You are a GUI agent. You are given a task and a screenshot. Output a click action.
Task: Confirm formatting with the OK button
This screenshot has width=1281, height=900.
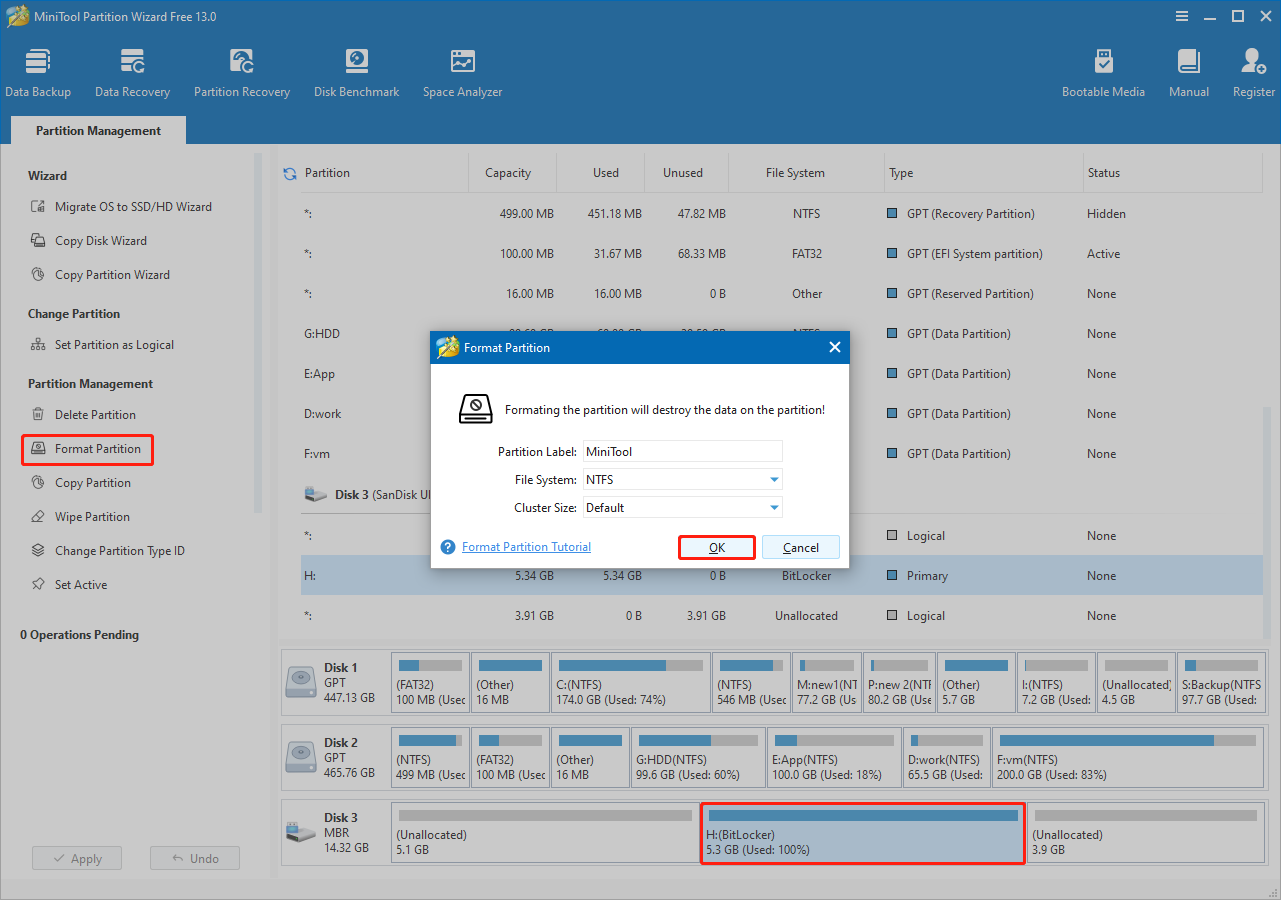(x=716, y=547)
